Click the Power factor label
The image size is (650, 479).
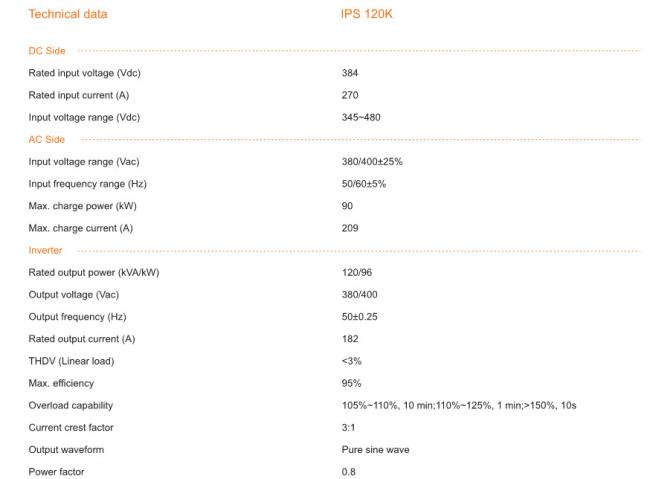(x=56, y=472)
